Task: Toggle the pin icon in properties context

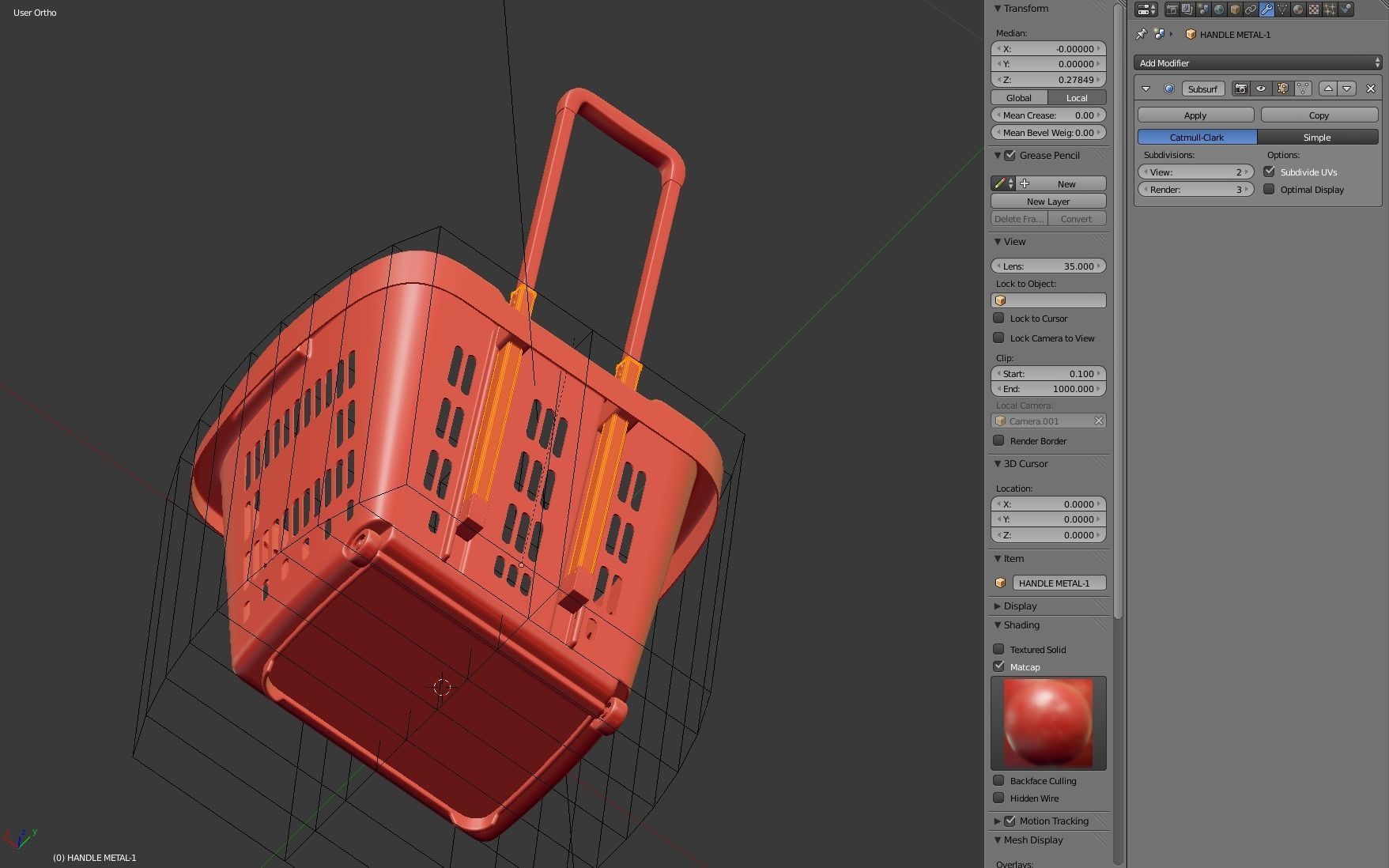Action: coord(1141,34)
